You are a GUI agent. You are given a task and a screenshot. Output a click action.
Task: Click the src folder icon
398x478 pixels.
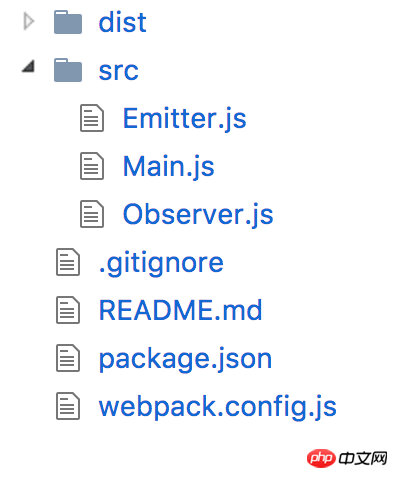[68, 70]
